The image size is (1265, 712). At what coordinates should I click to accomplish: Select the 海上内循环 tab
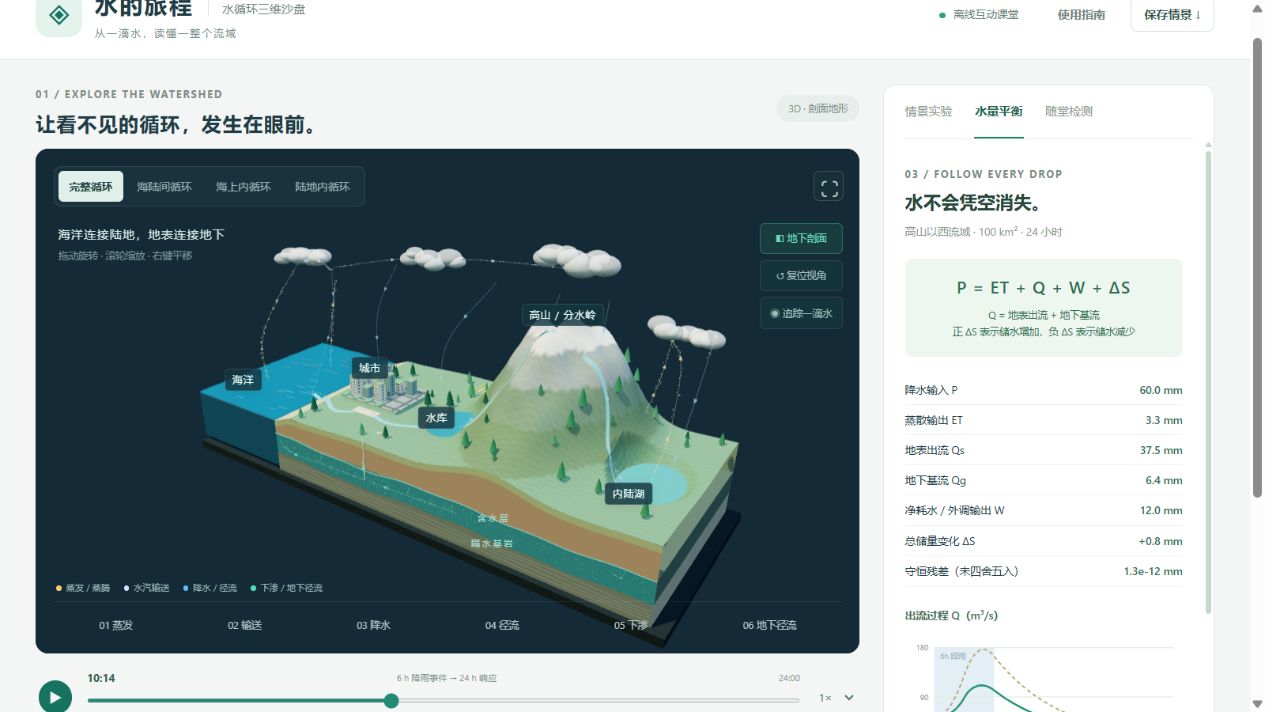(243, 186)
